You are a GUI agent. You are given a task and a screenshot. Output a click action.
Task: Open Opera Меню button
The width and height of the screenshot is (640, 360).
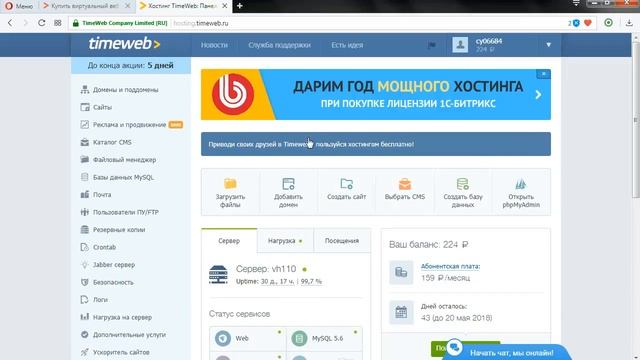coord(18,6)
